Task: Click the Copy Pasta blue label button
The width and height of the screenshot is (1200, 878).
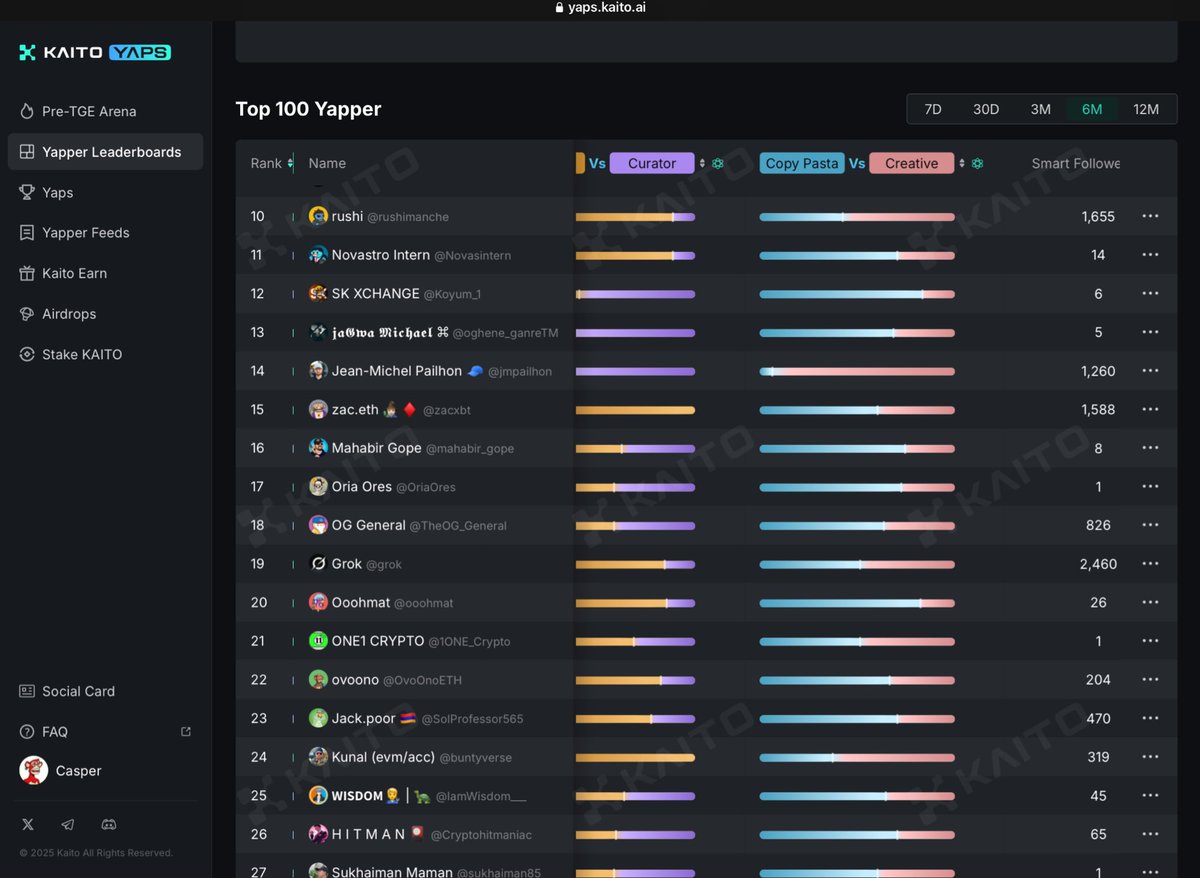Action: pos(802,163)
